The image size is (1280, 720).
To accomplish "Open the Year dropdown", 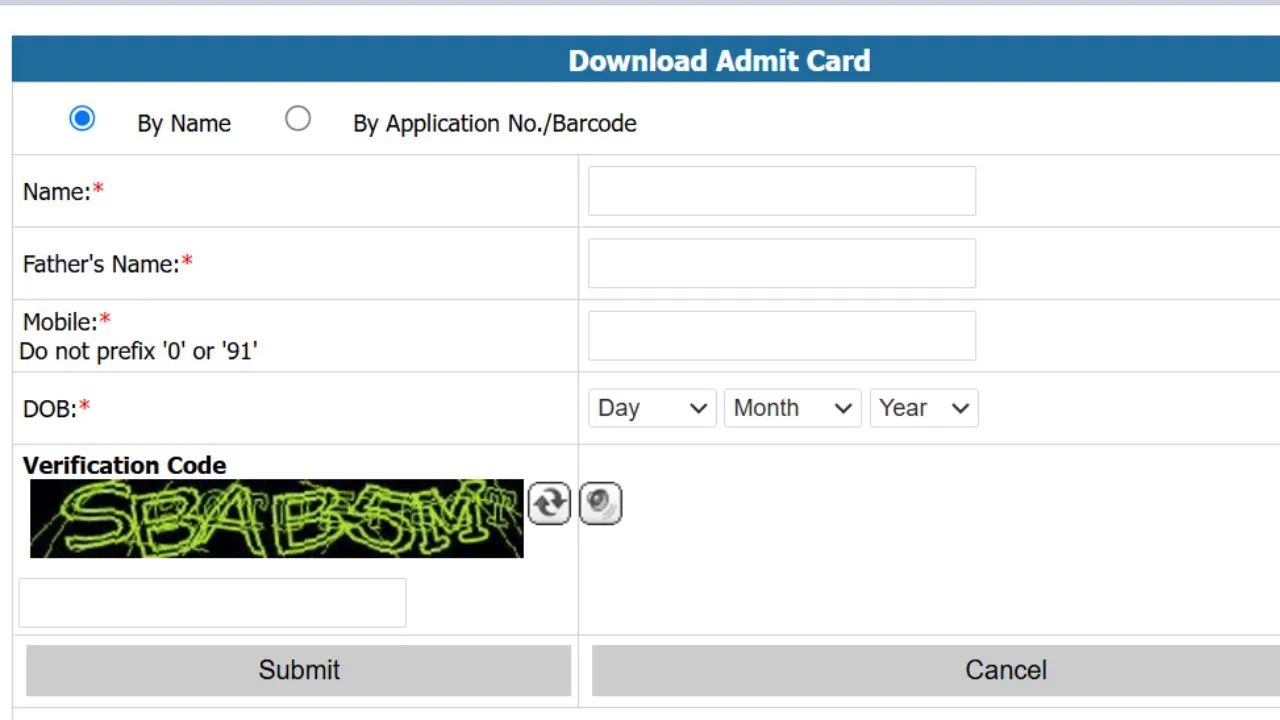I will pos(923,408).
